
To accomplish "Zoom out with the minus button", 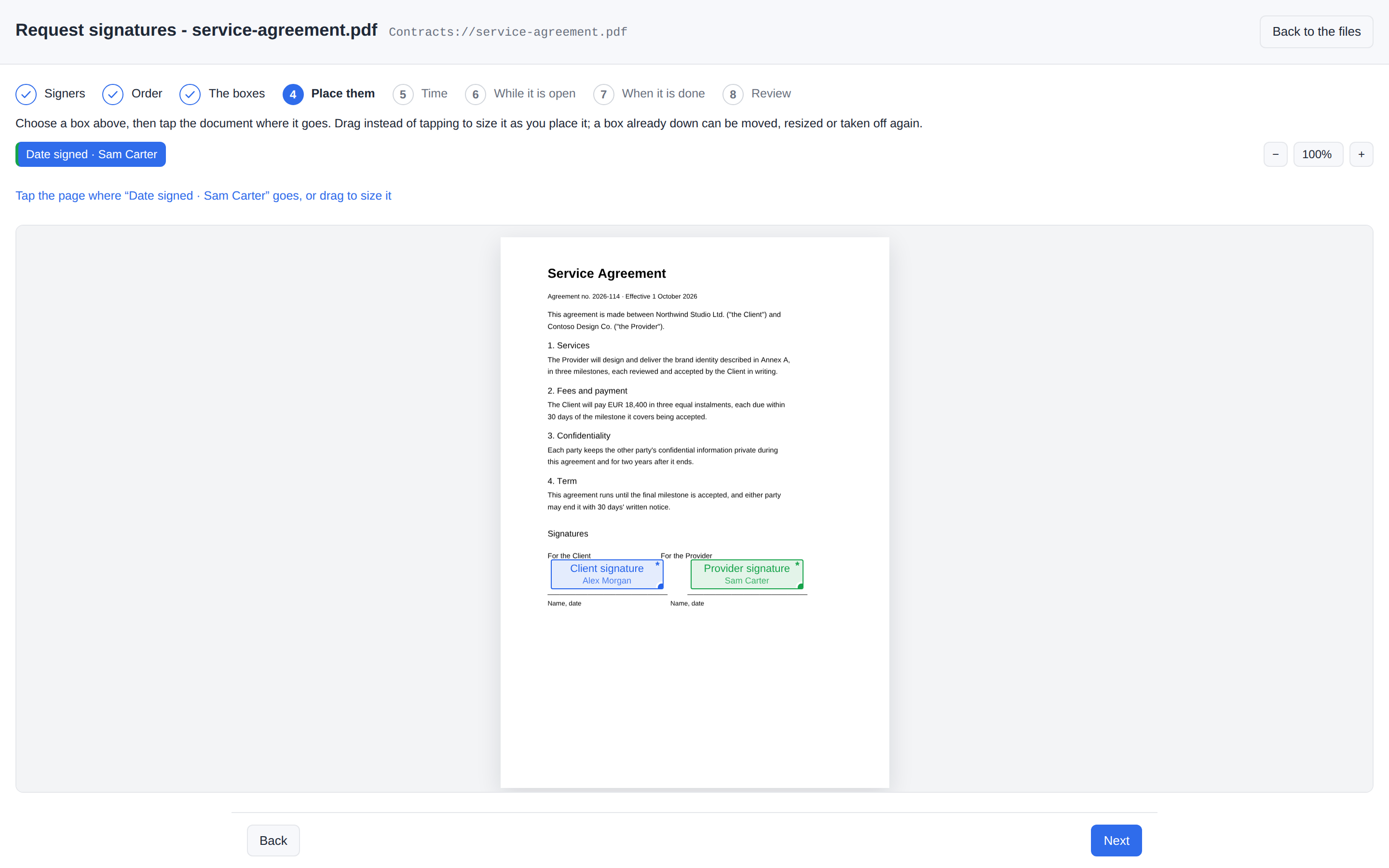I will click(x=1275, y=154).
